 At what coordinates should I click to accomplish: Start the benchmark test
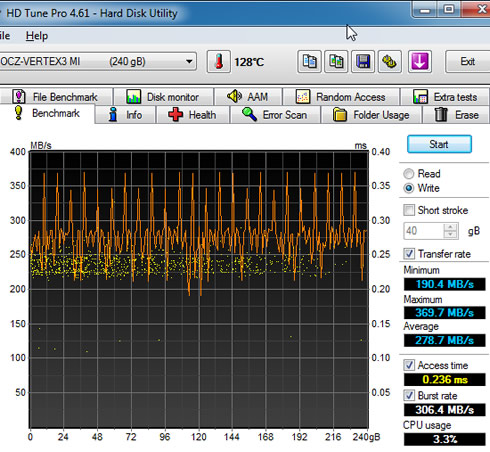tap(439, 144)
